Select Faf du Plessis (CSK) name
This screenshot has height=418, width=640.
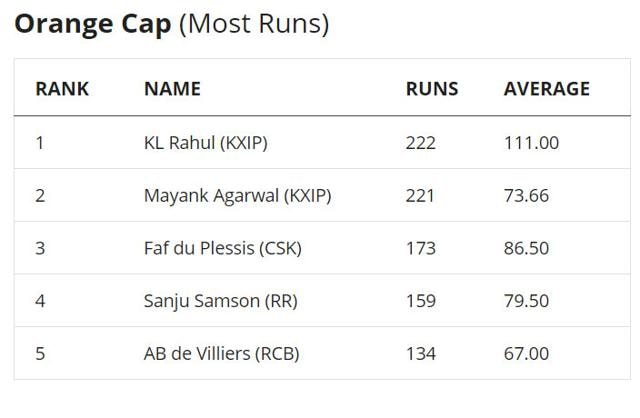[223, 248]
